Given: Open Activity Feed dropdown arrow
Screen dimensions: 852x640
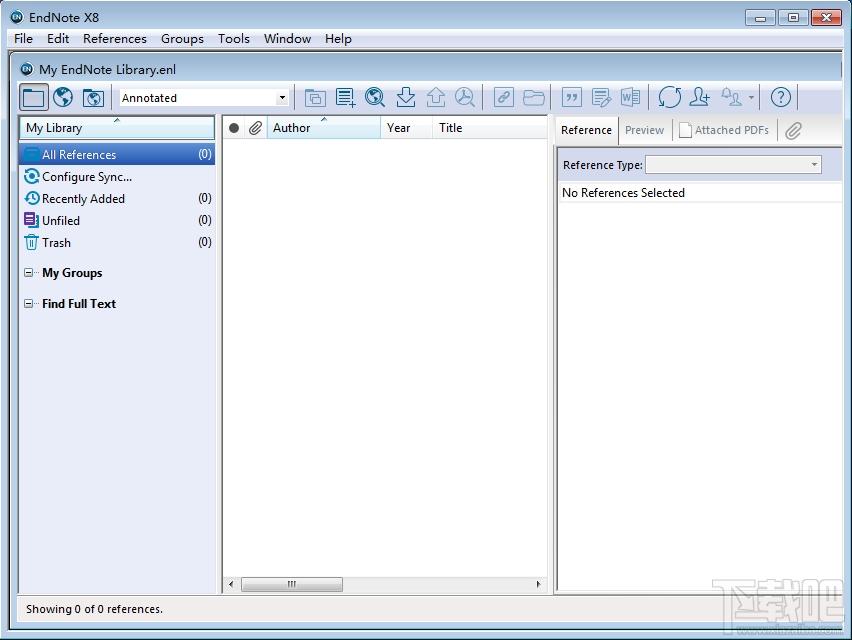Looking at the screenshot, I should (751, 98).
